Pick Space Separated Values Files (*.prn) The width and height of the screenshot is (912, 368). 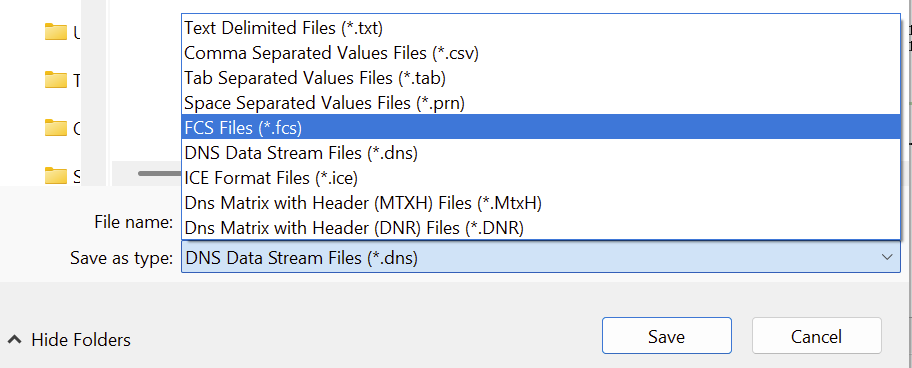click(x=541, y=103)
